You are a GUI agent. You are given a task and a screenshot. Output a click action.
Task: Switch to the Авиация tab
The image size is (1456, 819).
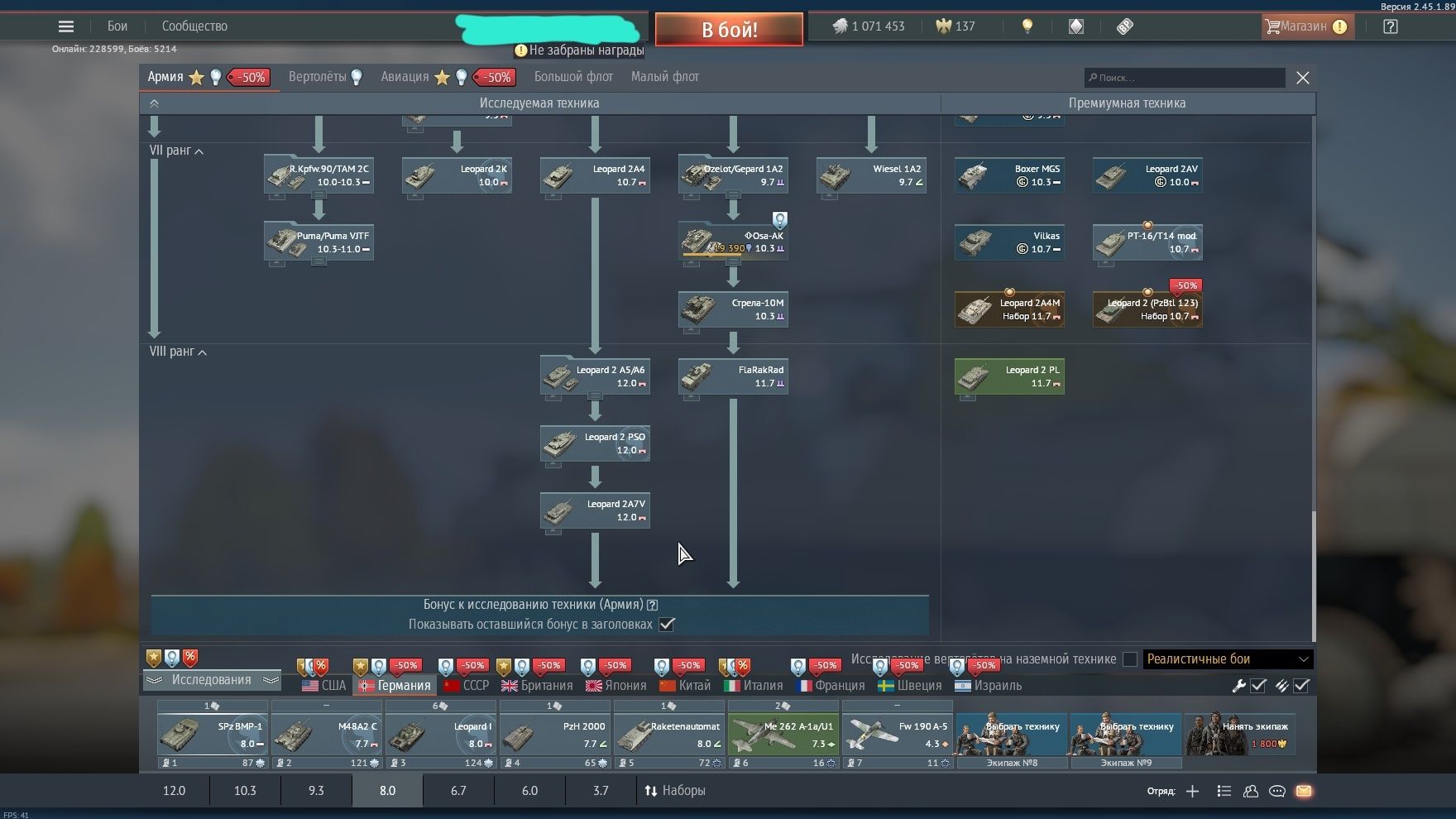(405, 77)
